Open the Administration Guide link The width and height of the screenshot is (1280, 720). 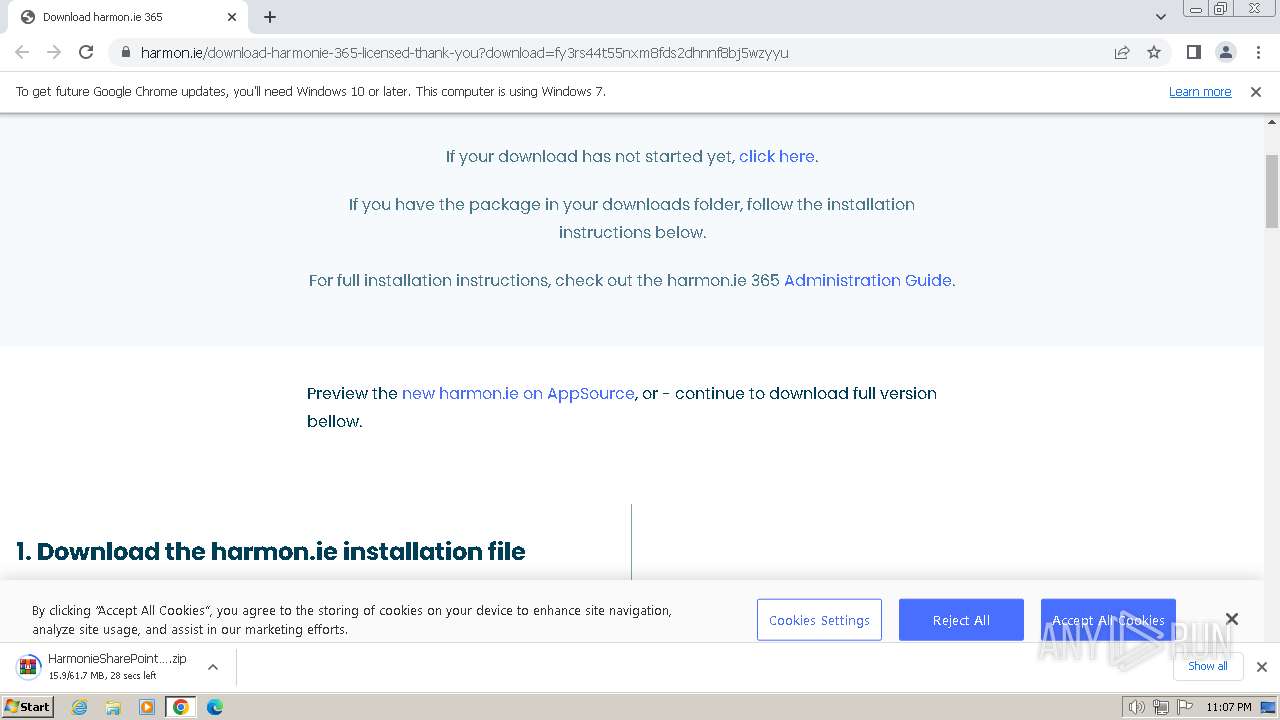click(868, 280)
